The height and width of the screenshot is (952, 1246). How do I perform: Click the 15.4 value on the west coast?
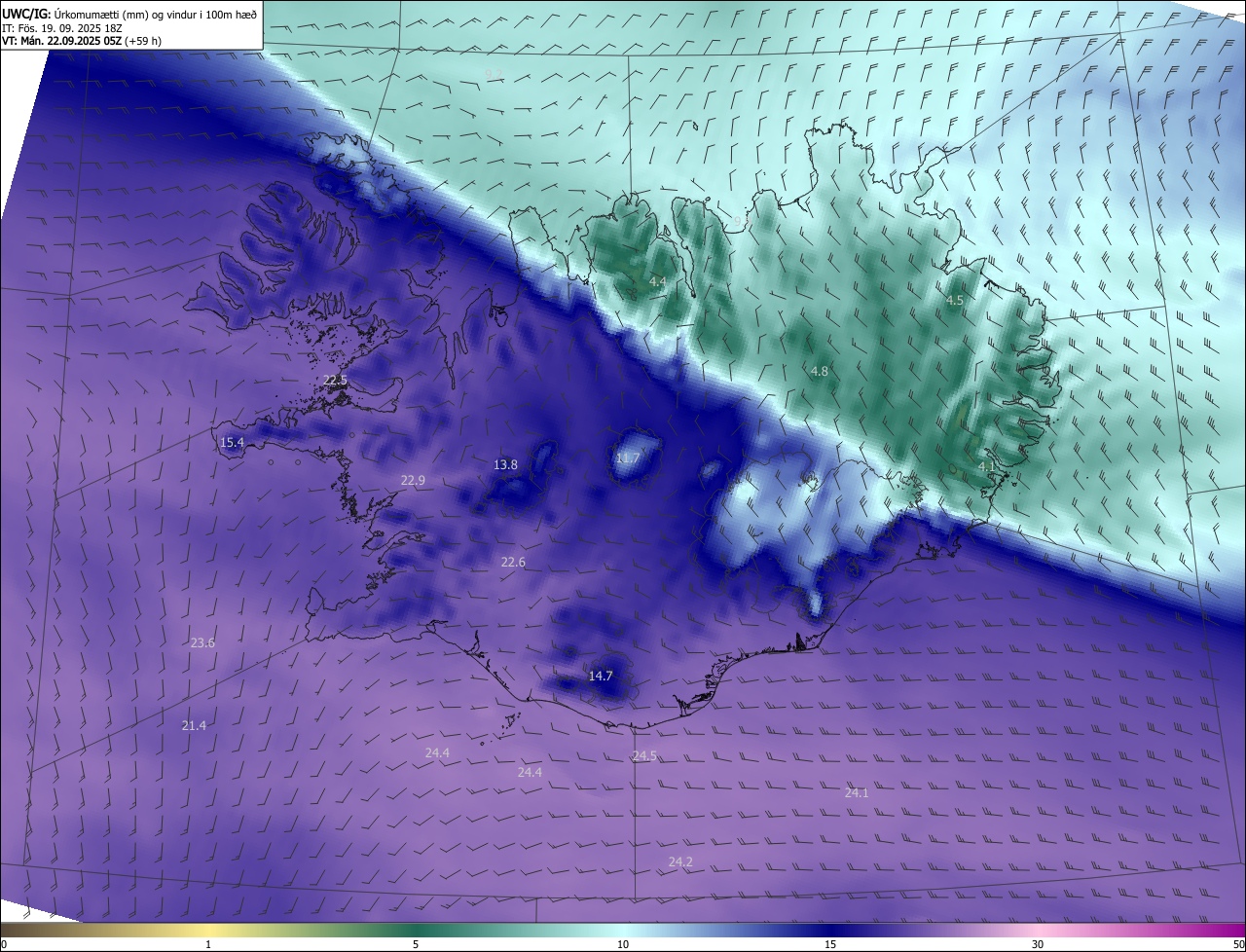click(232, 443)
